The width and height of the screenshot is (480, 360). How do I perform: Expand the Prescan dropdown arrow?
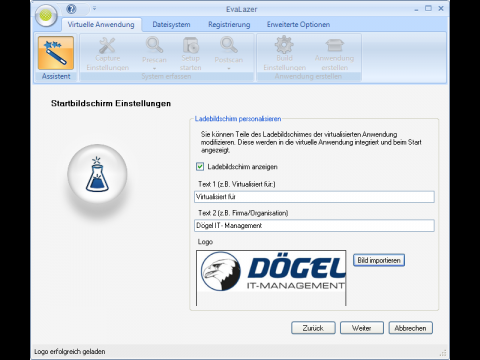(154, 68)
